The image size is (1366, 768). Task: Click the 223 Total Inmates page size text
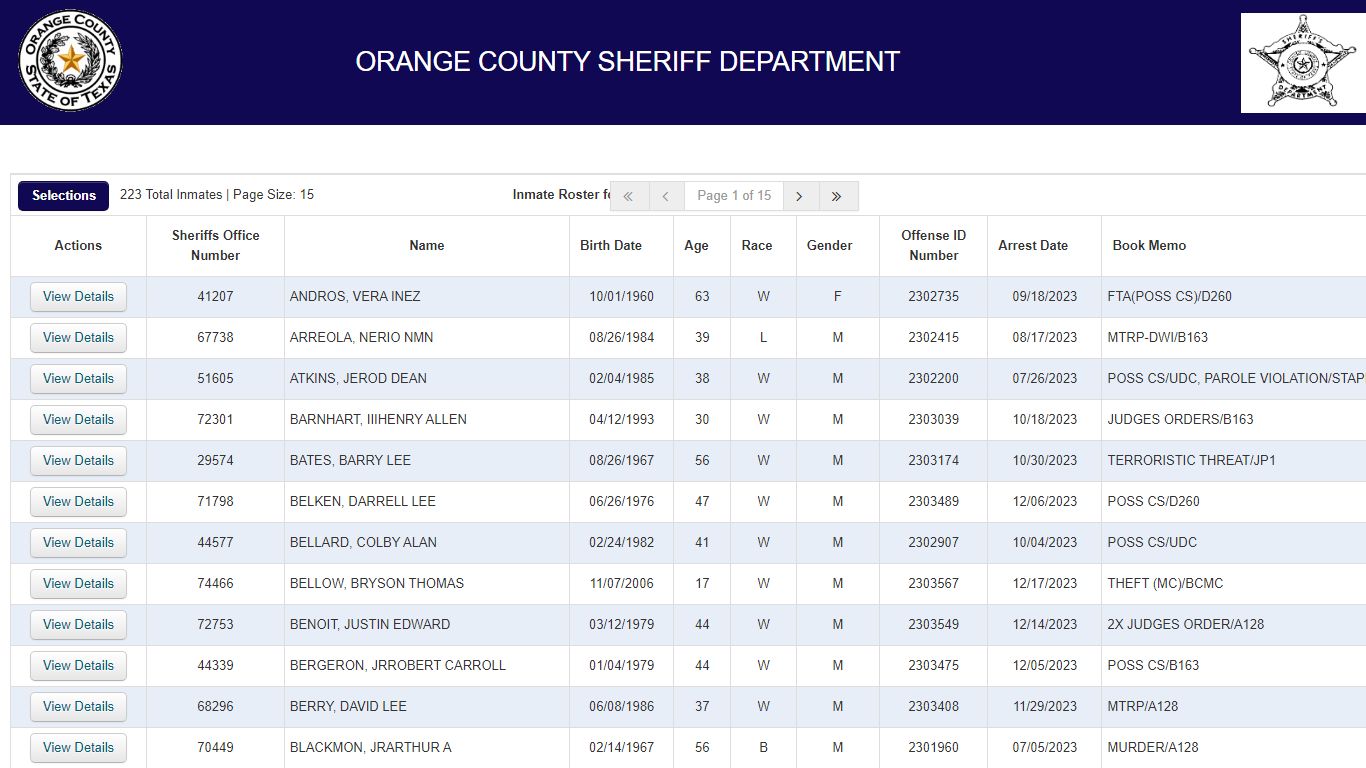pyautogui.click(x=217, y=195)
